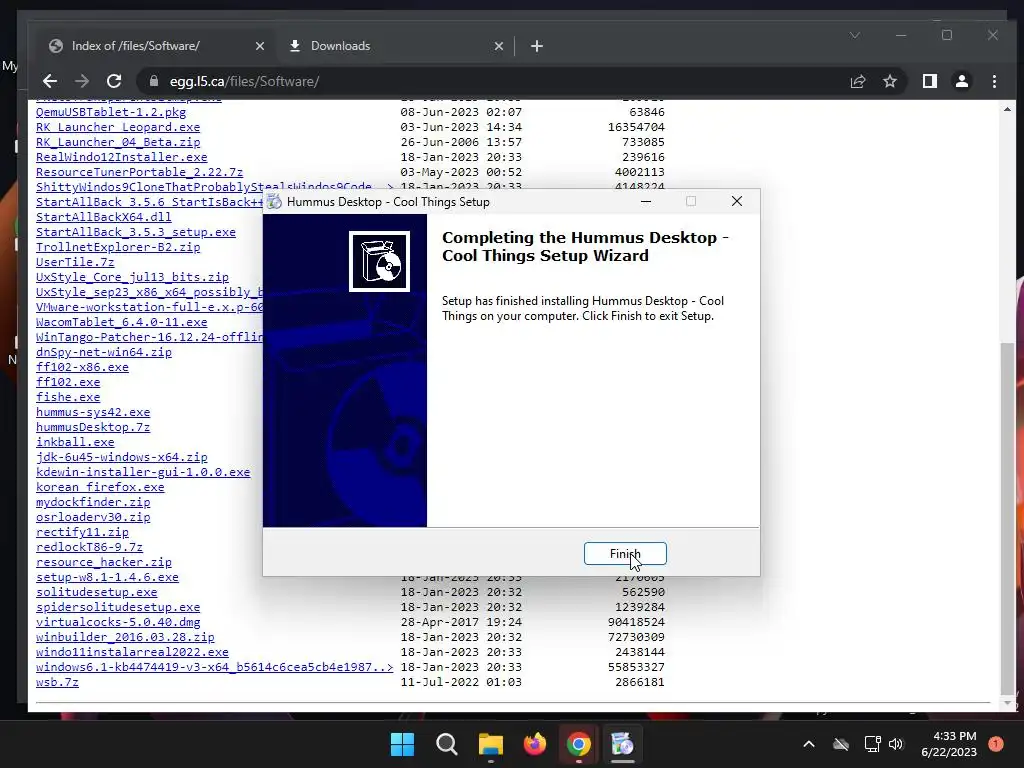Viewport: 1024px width, 768px height.
Task: Go back with Chrome's back arrow
Action: tap(50, 81)
